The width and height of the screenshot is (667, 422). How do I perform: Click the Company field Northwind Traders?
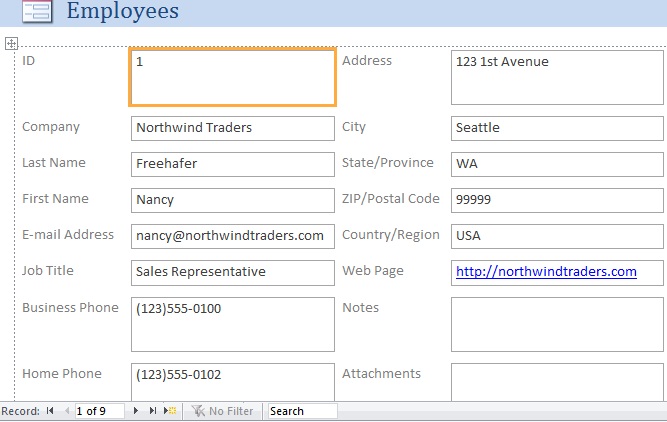[233, 128]
